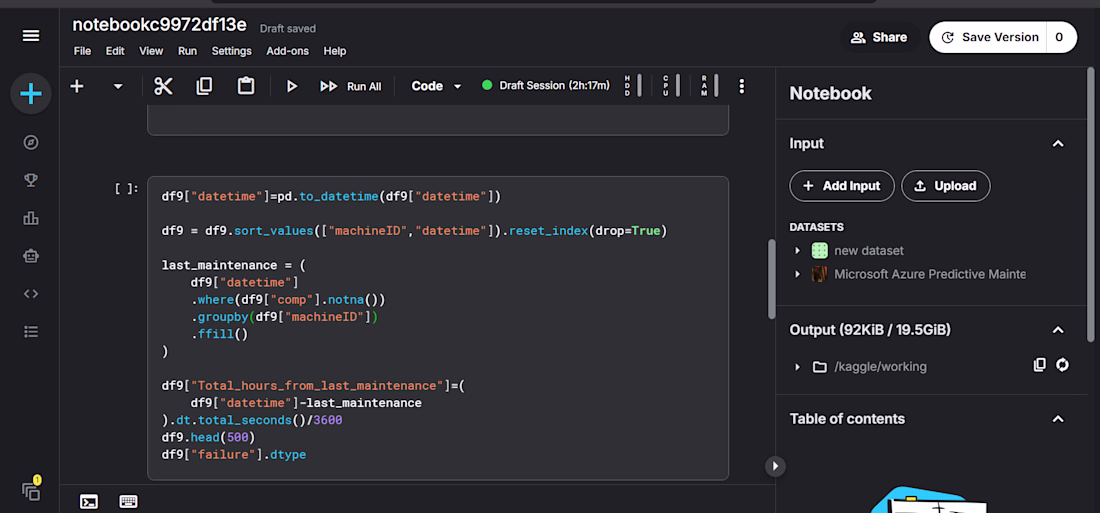Open the Add-ons menu
1100x513 pixels.
pyautogui.click(x=287, y=51)
